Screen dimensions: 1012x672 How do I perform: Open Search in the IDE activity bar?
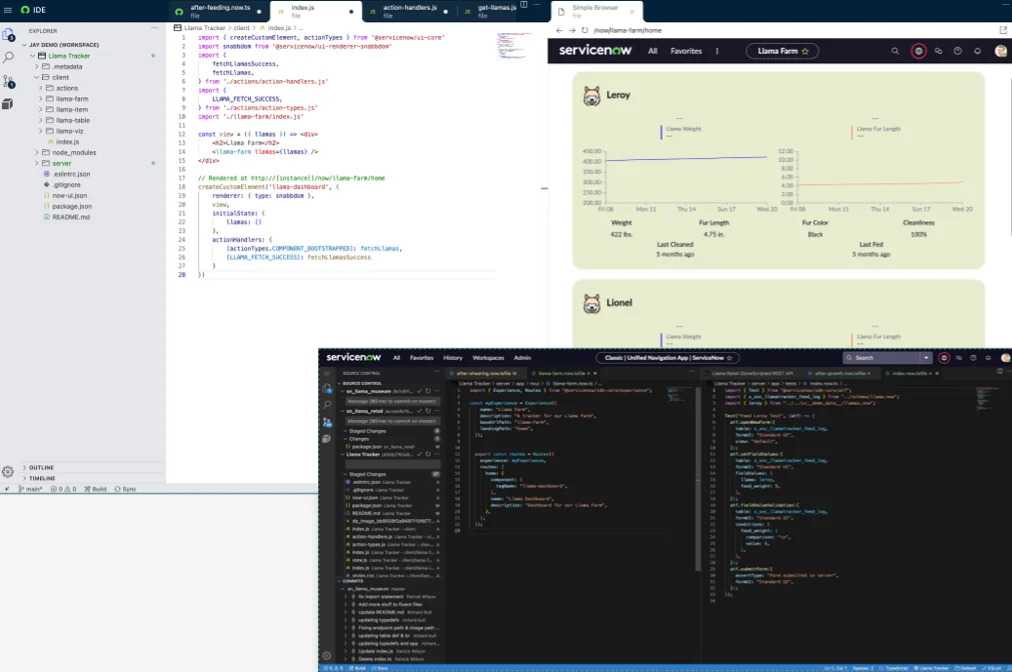tap(8, 57)
